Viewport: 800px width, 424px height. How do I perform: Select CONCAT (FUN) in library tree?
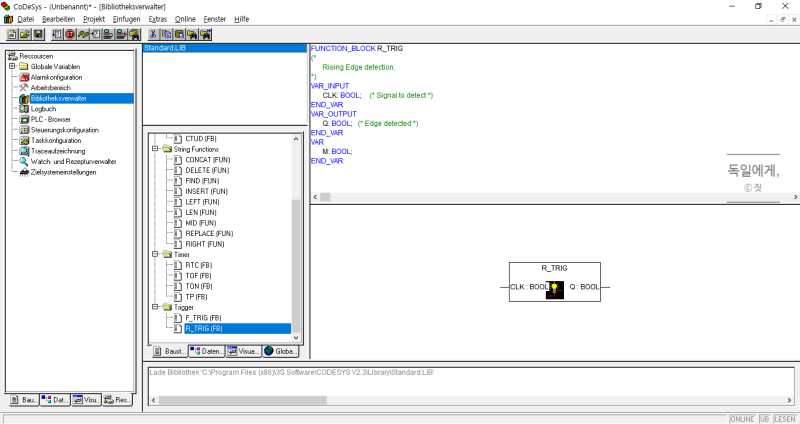(x=208, y=160)
